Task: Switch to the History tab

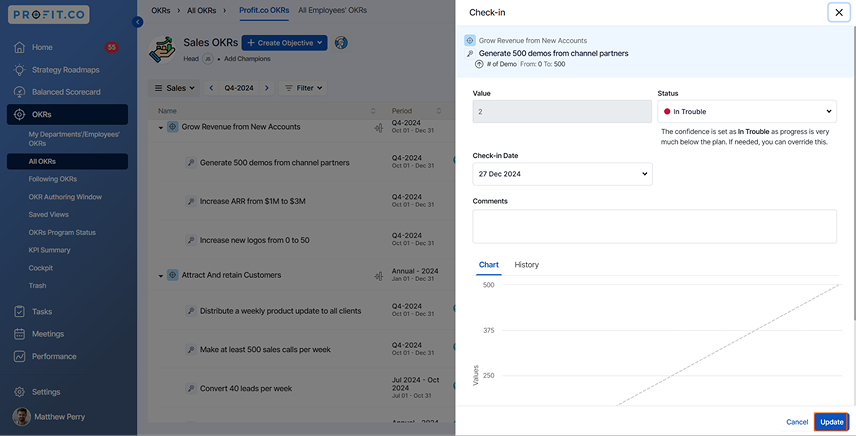Action: coord(526,265)
